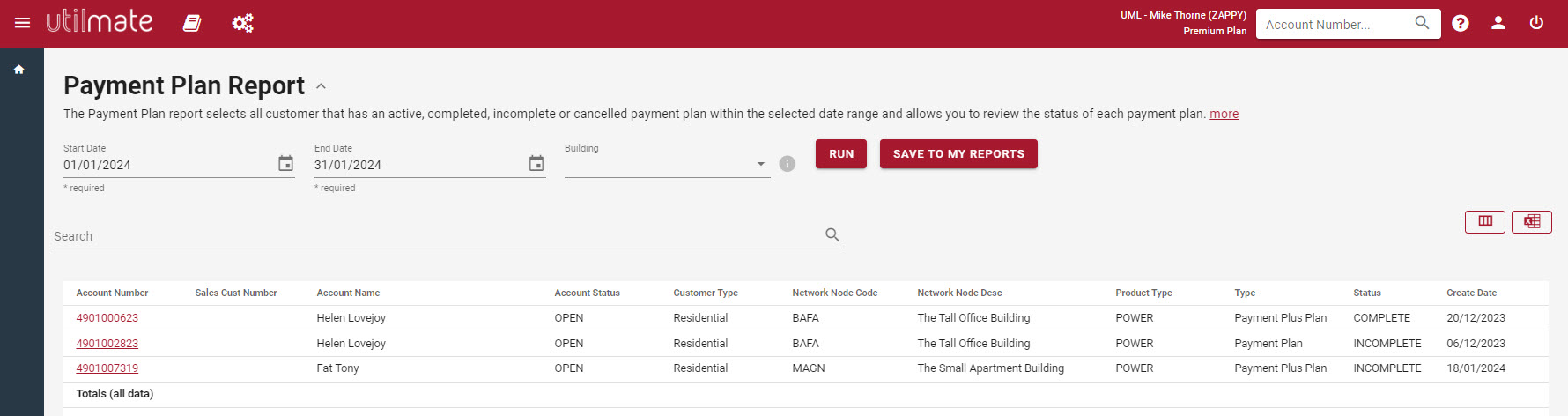
Task: Open the gears settings icon
Action: tap(243, 23)
